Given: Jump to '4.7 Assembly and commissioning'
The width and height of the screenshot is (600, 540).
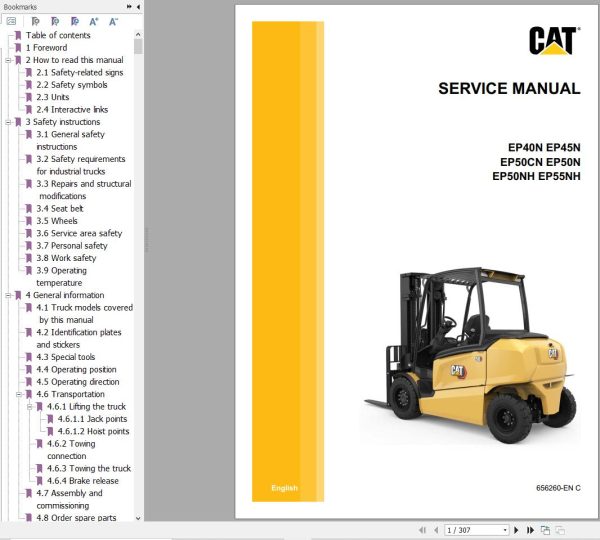Looking at the screenshot, I should (x=69, y=499).
